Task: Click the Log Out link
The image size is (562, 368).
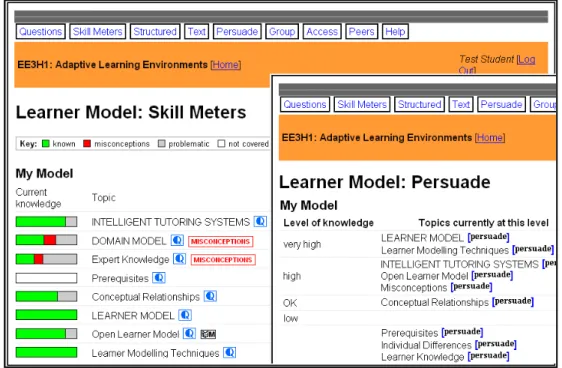Action: click(526, 59)
